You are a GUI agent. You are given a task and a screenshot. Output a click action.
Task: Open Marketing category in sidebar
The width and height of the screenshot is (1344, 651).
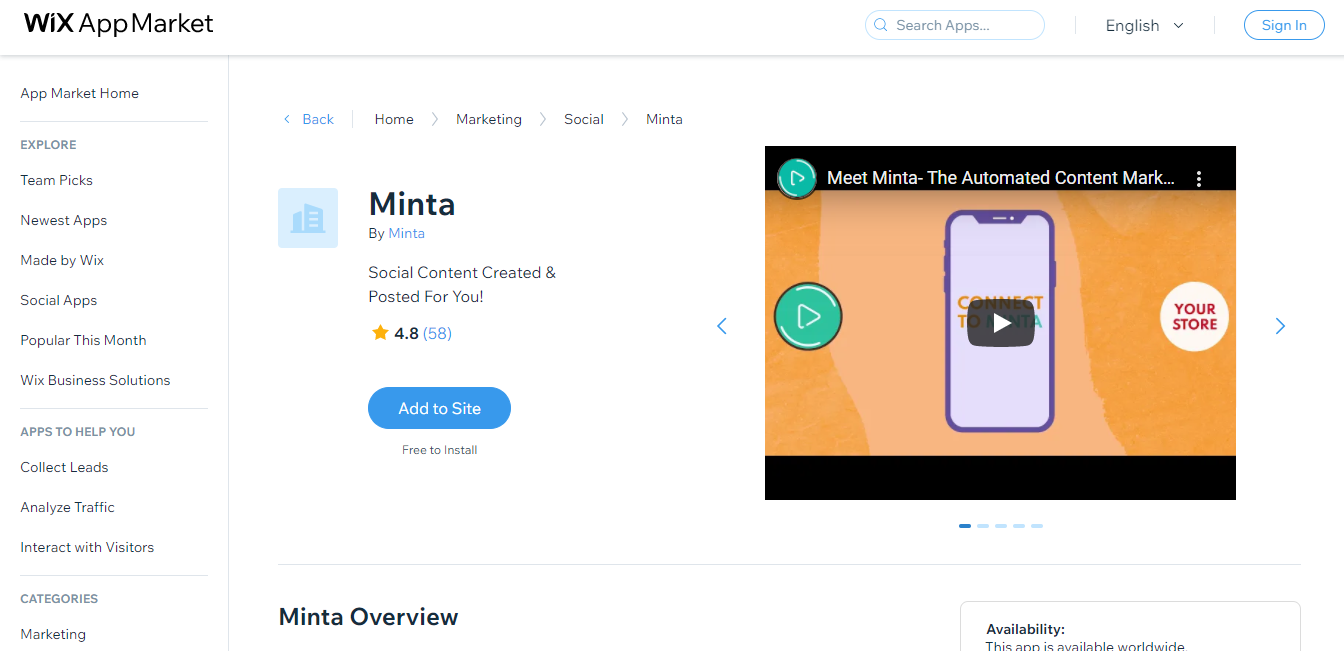(53, 634)
